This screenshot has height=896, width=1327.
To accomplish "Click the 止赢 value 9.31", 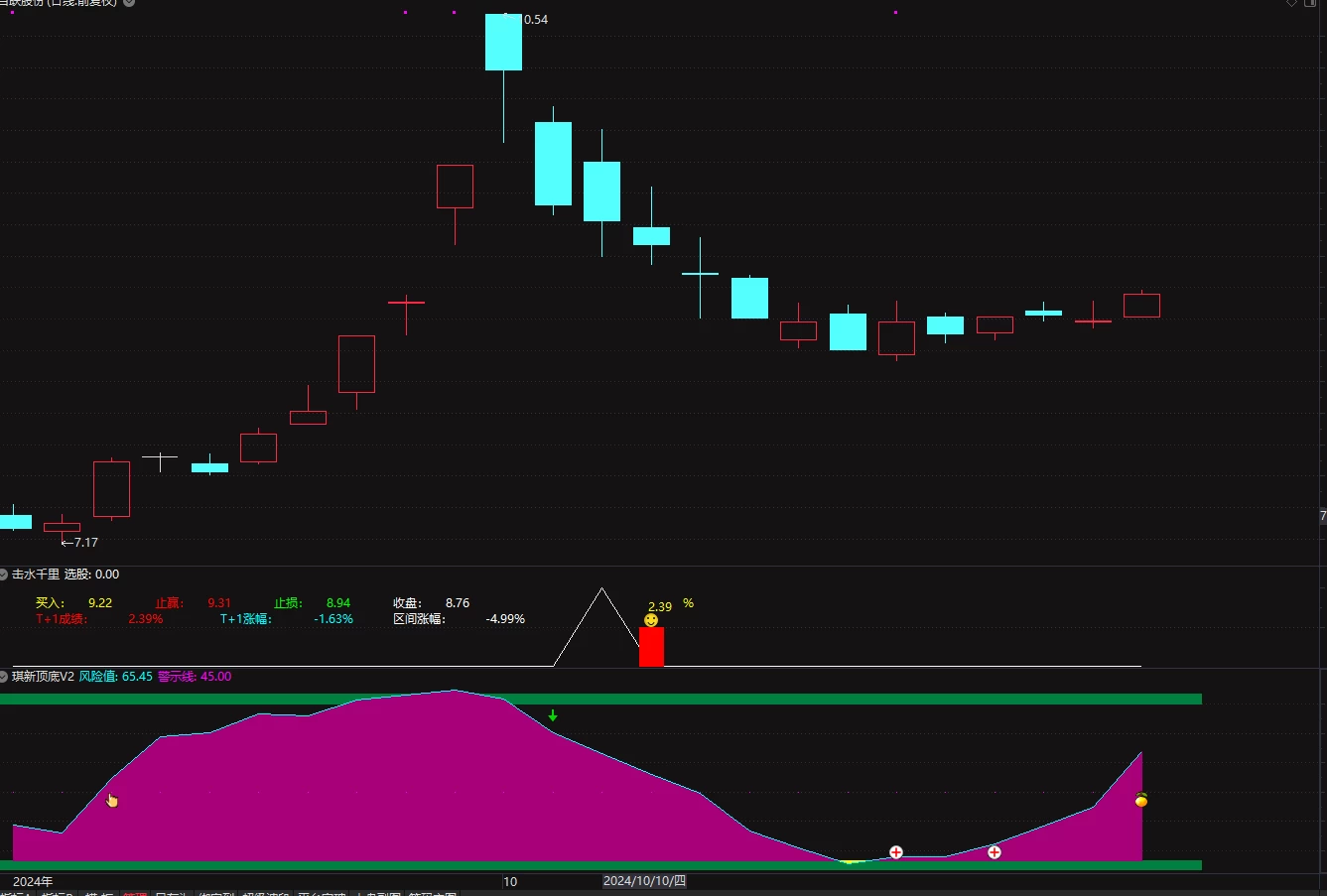I will 219,603.
